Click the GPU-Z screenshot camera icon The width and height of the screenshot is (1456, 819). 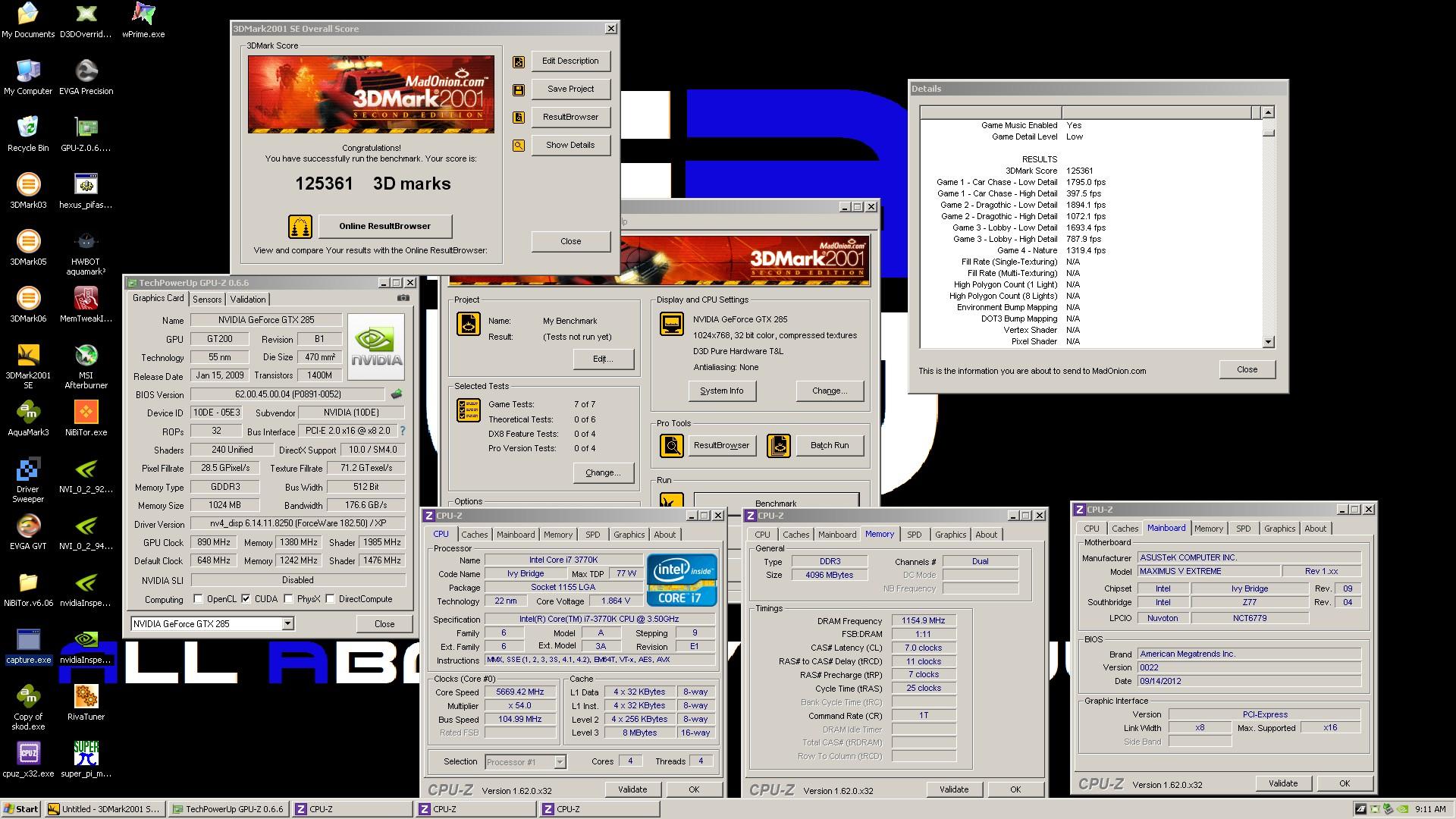403,298
